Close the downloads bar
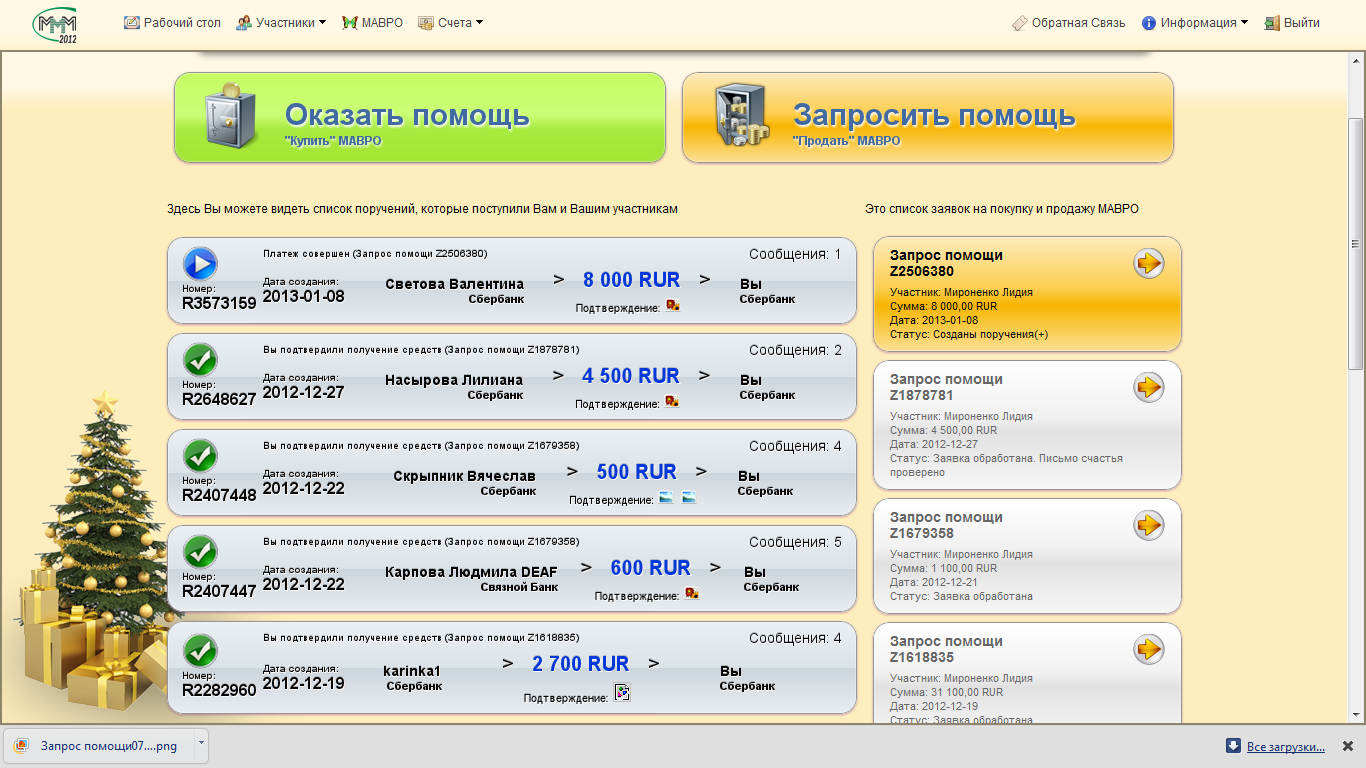Image resolution: width=1366 pixels, height=768 pixels. tap(1347, 746)
